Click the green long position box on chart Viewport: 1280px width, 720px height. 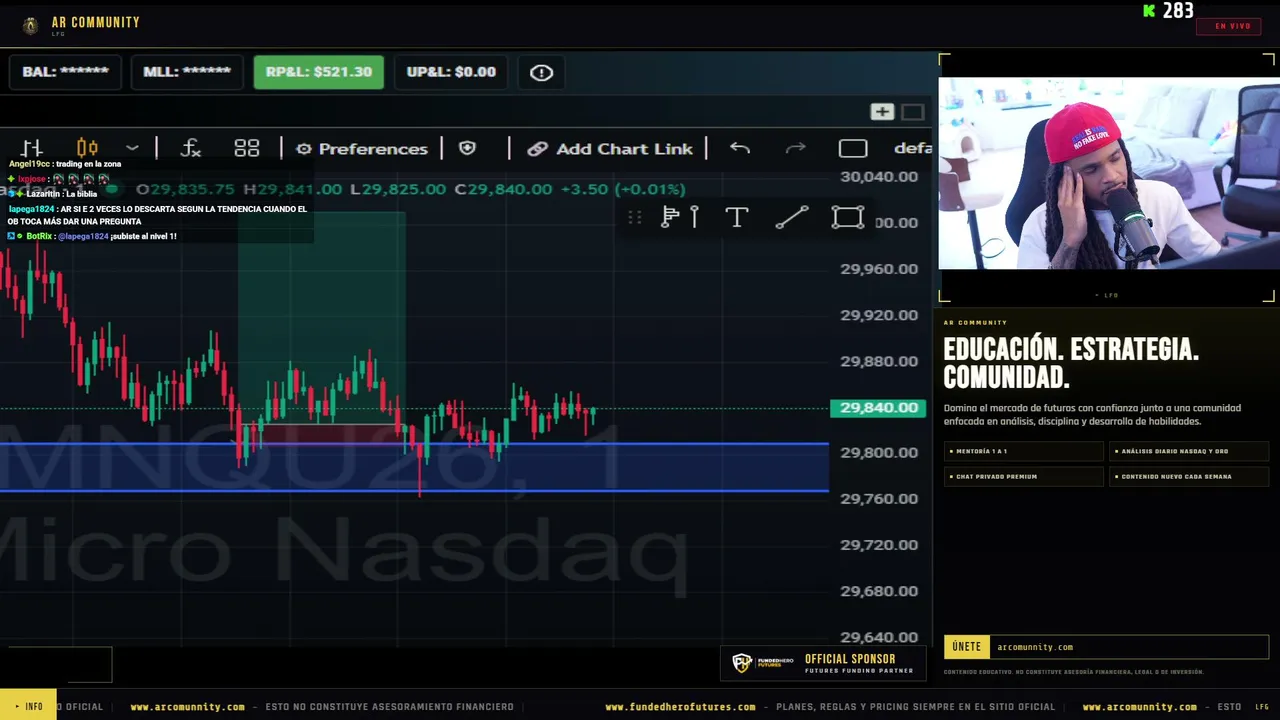coord(321,317)
